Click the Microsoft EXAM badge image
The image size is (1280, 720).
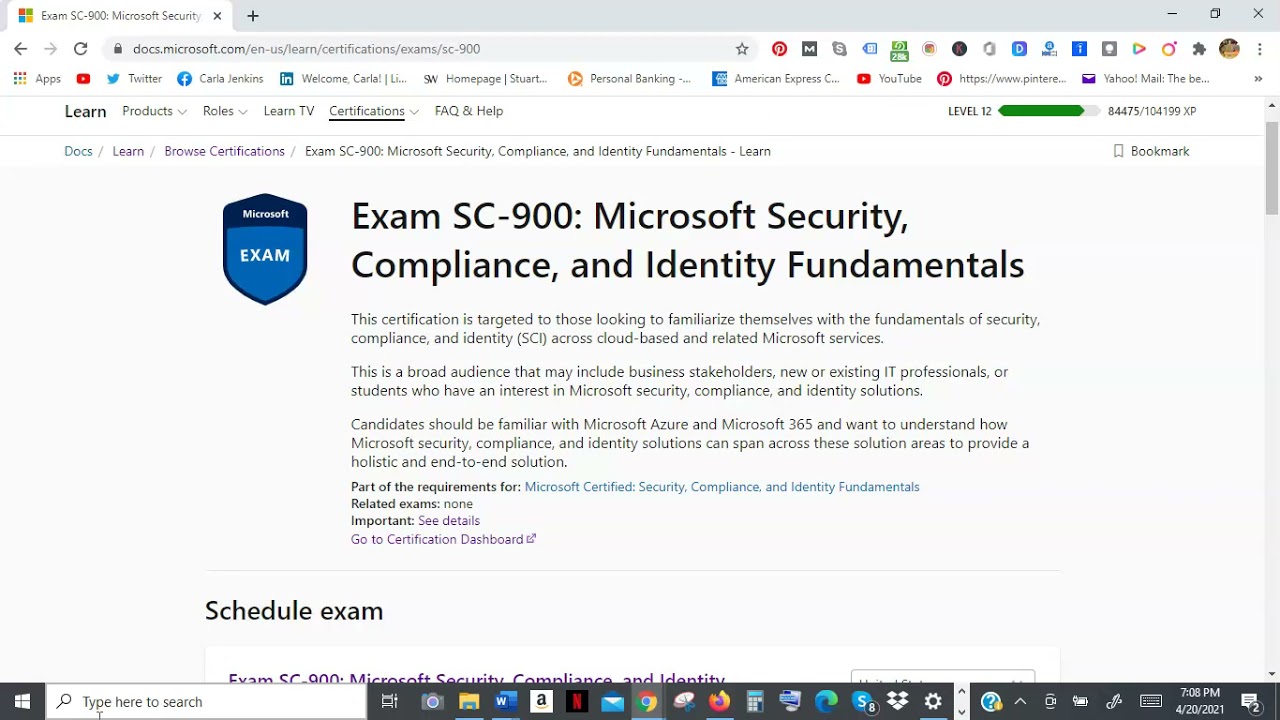click(x=265, y=249)
